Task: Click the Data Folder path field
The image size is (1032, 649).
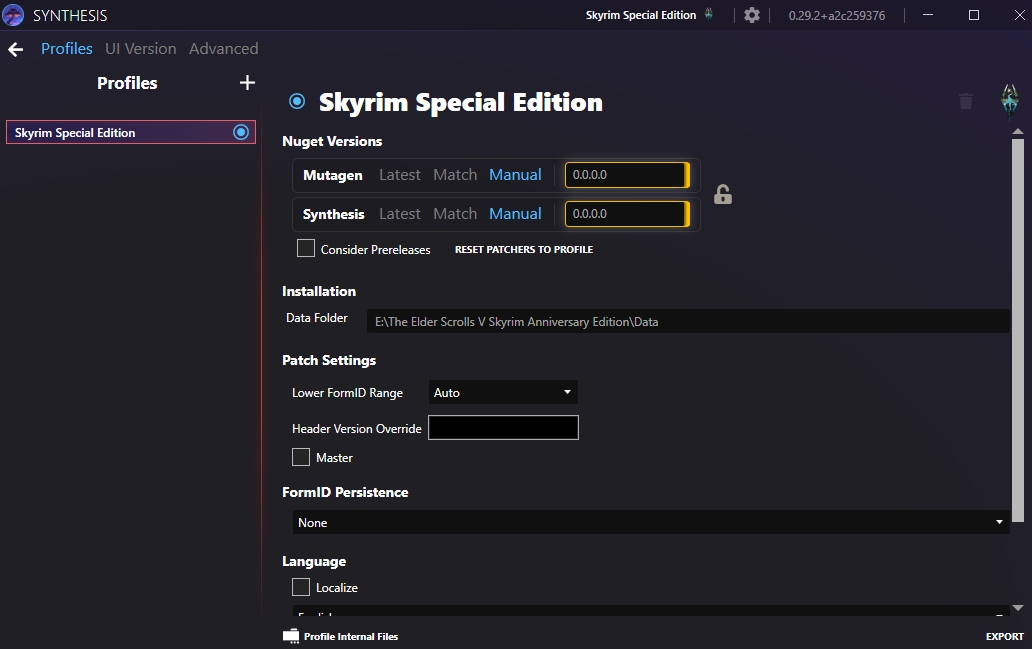Action: click(x=688, y=321)
